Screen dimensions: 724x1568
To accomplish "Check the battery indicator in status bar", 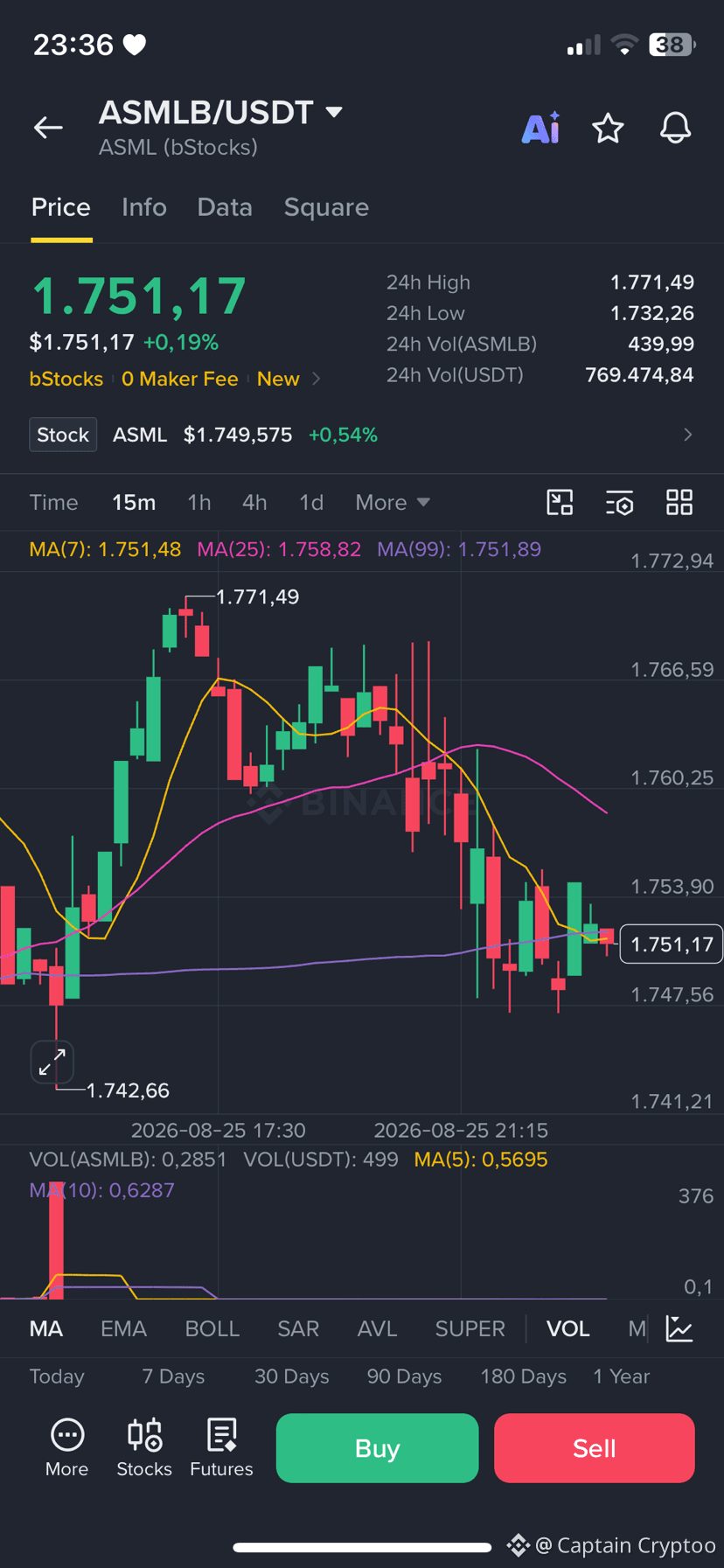I will coord(672,45).
